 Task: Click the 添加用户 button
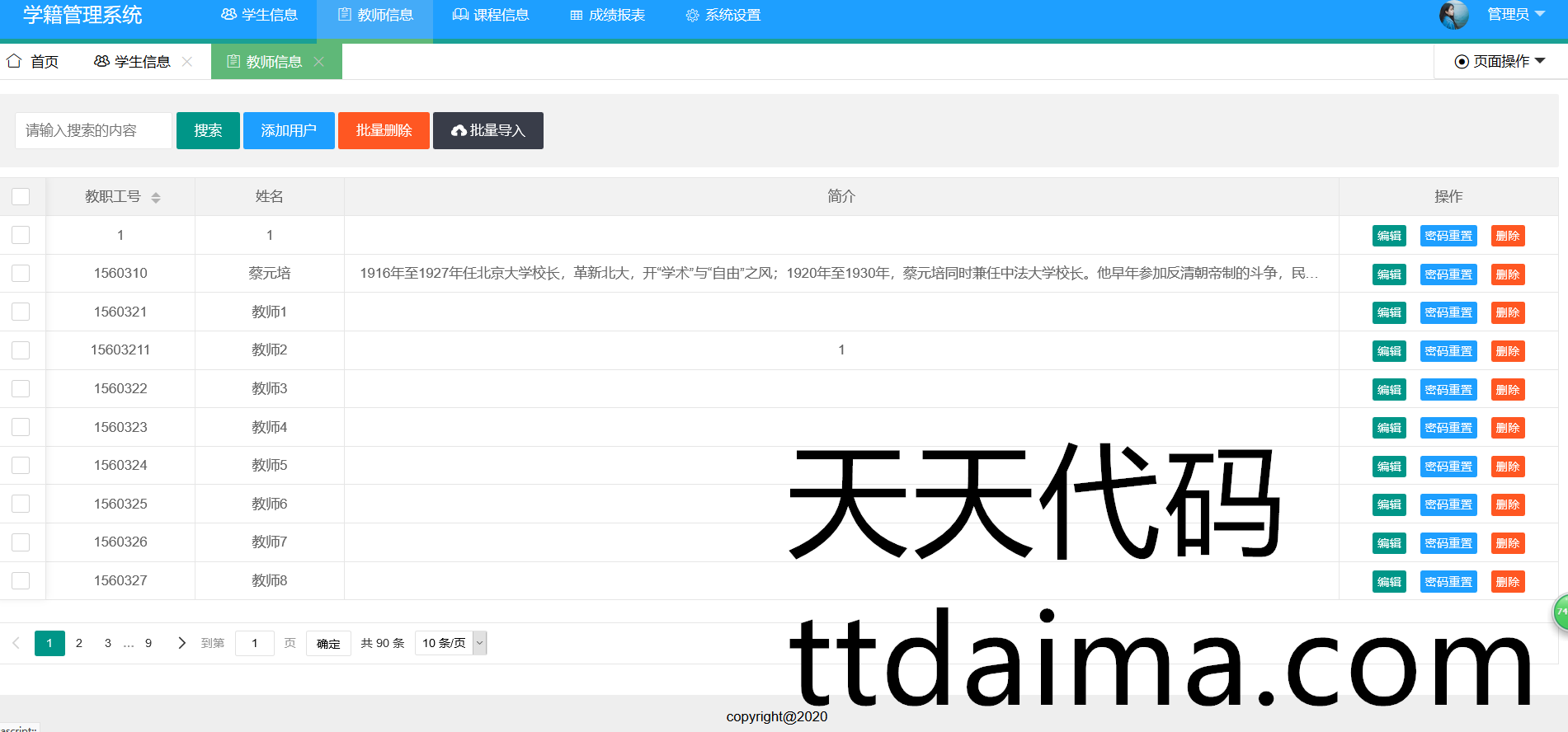(x=289, y=130)
